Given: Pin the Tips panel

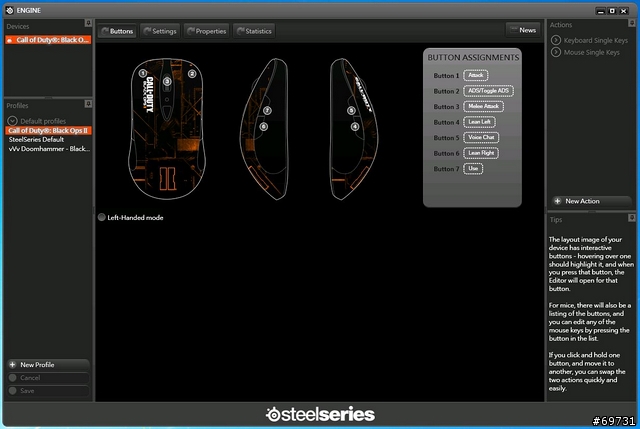Looking at the screenshot, I should pyautogui.click(x=631, y=218).
